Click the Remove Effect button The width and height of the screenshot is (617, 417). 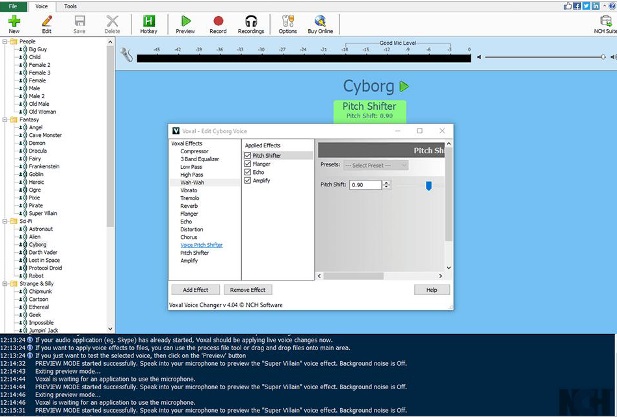[x=248, y=290]
